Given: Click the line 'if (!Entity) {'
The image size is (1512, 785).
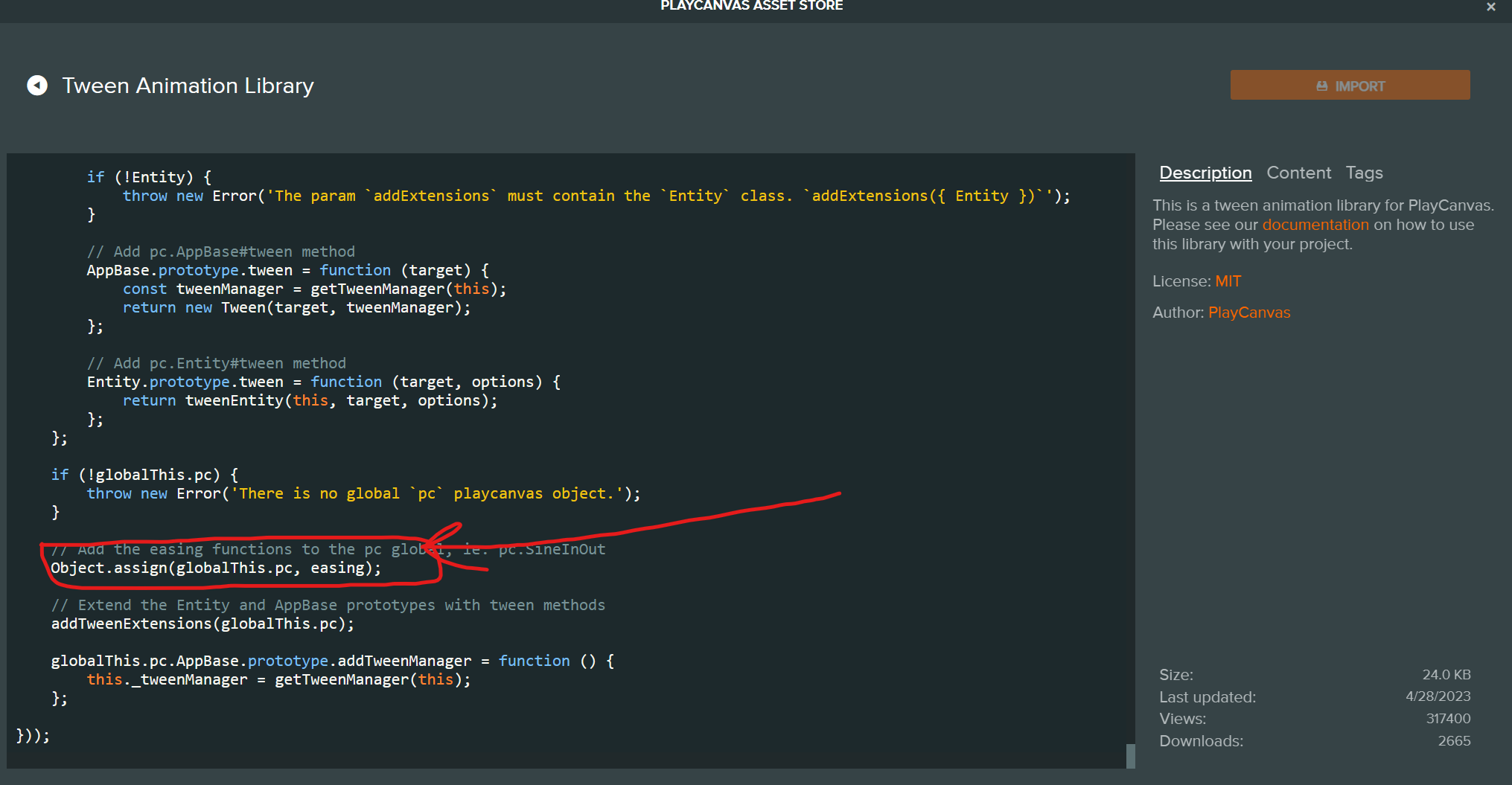Looking at the screenshot, I should pyautogui.click(x=150, y=177).
